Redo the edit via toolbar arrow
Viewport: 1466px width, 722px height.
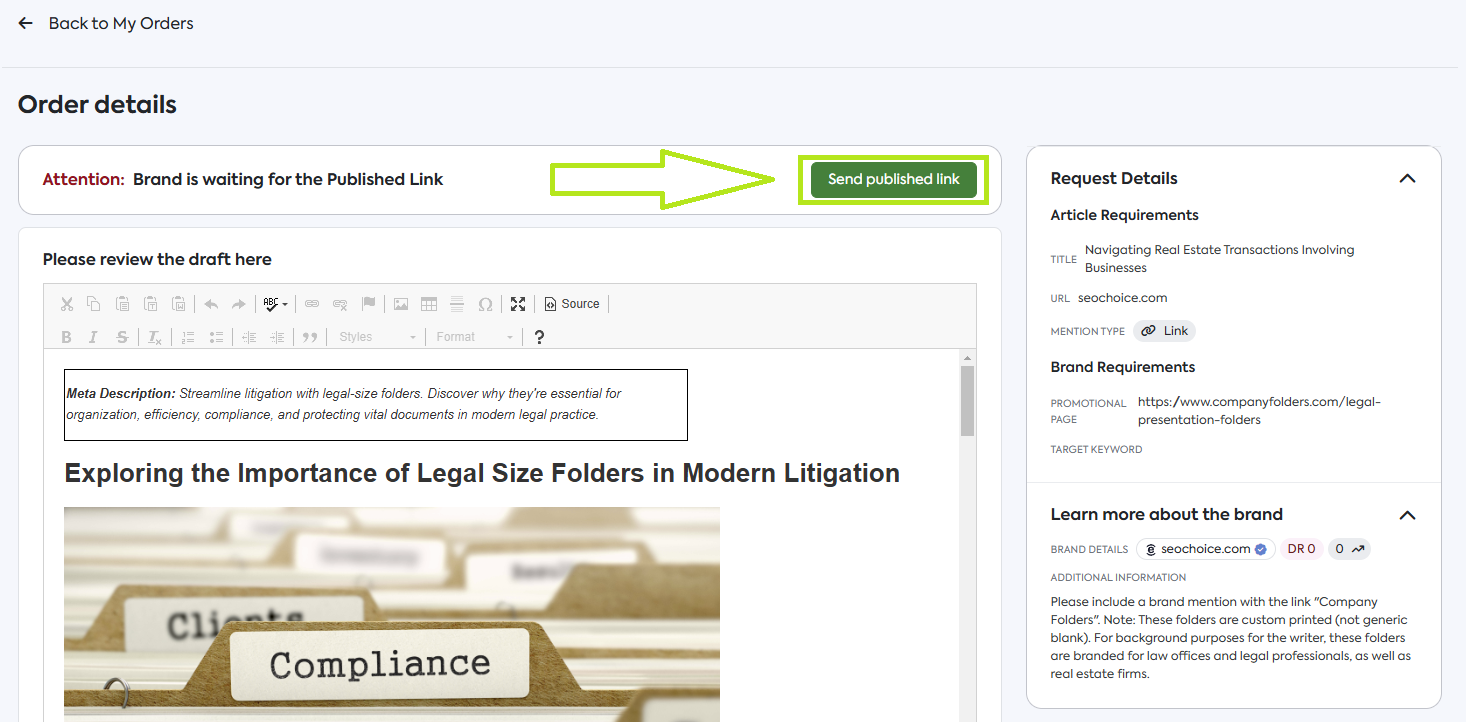pyautogui.click(x=238, y=304)
